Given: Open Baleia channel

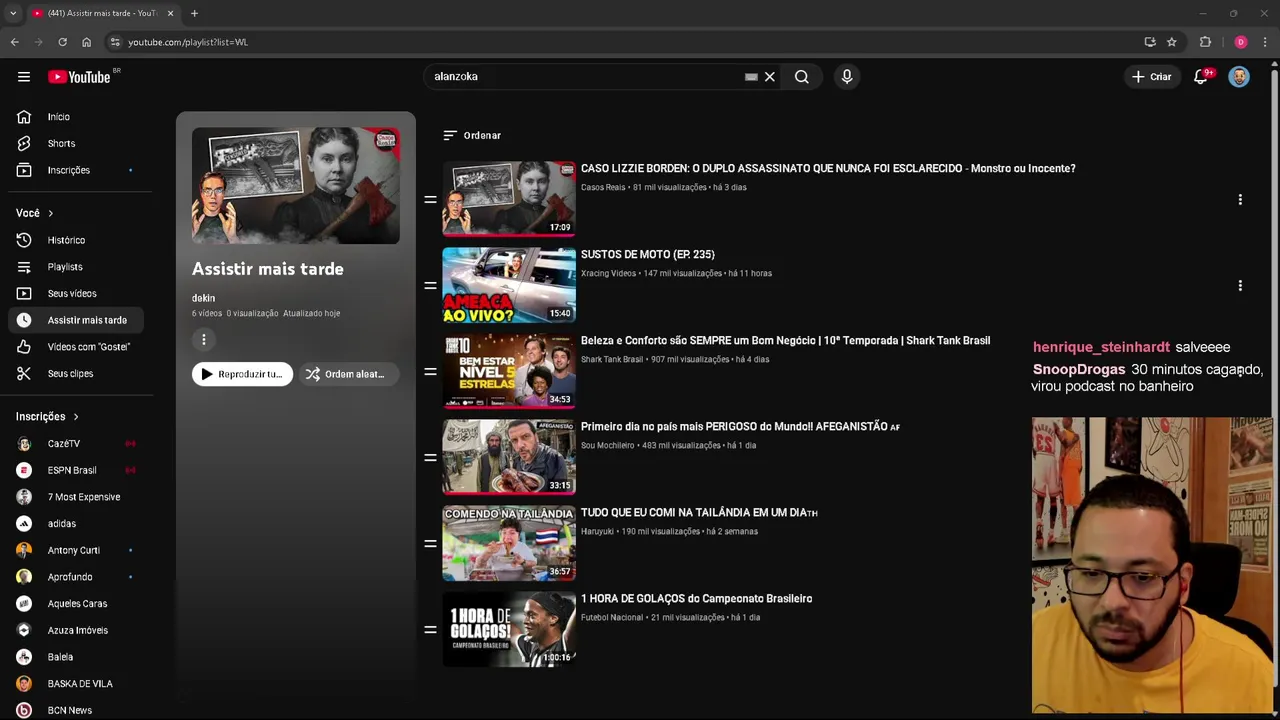Looking at the screenshot, I should click(x=78, y=657).
